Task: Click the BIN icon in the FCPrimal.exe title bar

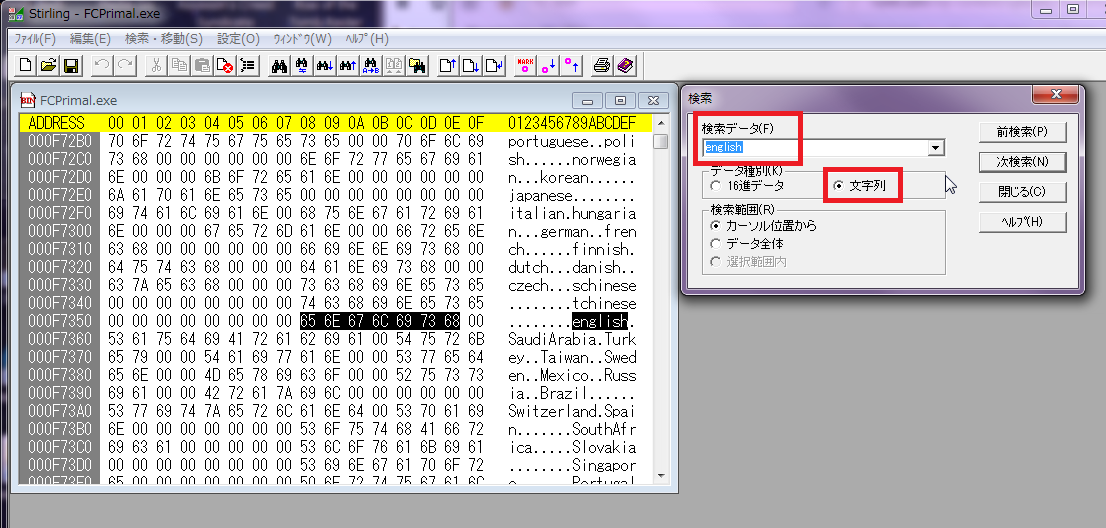Action: coord(28,99)
